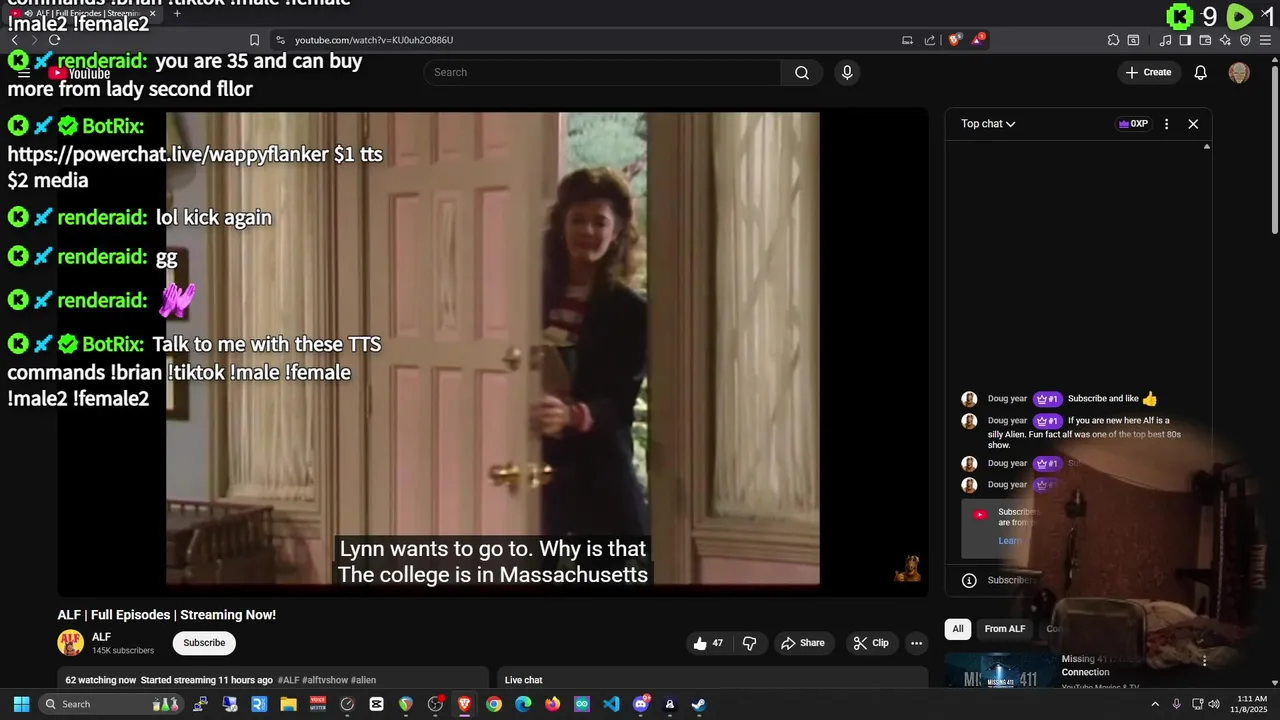Toggle the browser sidebar panel
Screen dimensions: 1280x720
tap(1185, 40)
